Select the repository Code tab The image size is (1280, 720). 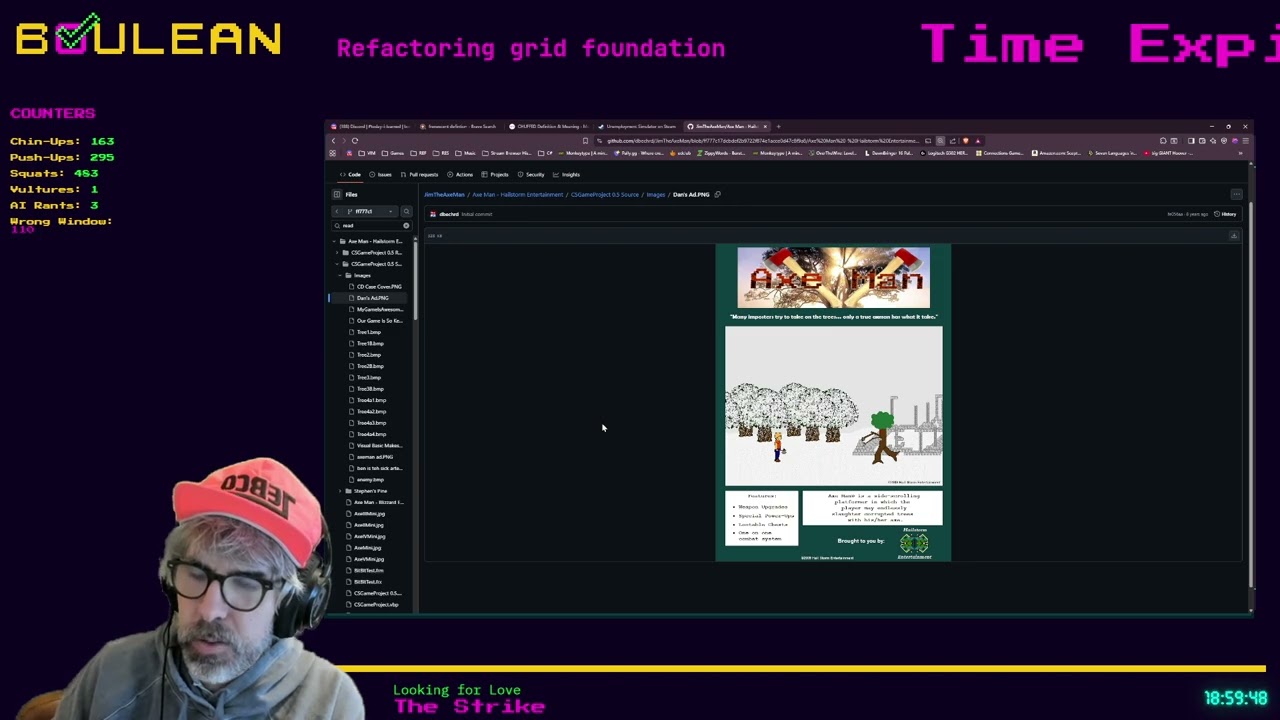pos(351,175)
